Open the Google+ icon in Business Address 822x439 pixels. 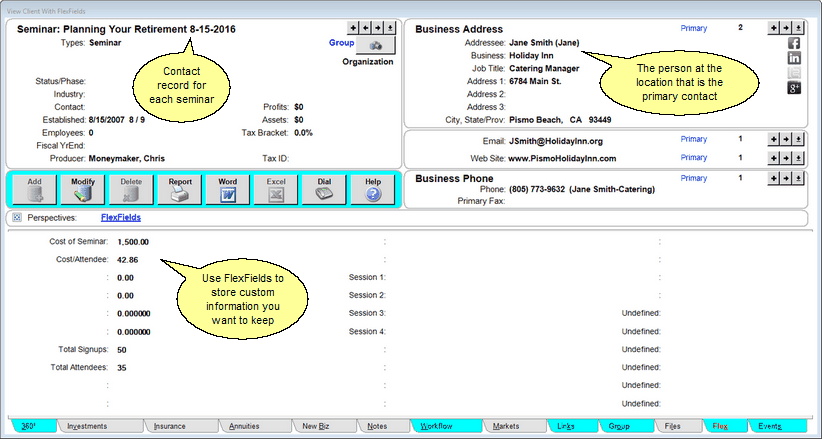pos(794,88)
